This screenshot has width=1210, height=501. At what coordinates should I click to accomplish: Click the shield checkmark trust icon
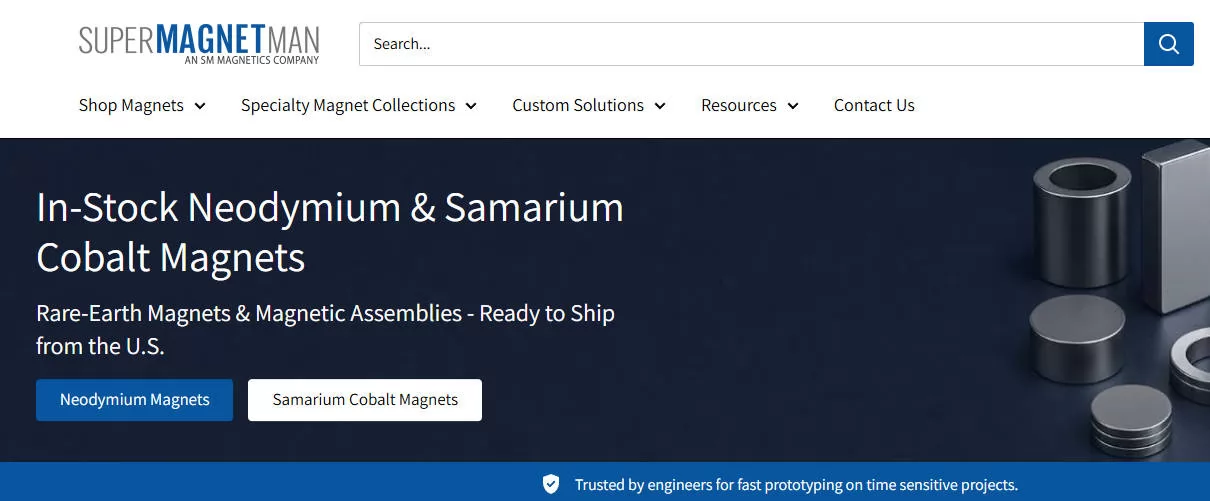tap(551, 484)
